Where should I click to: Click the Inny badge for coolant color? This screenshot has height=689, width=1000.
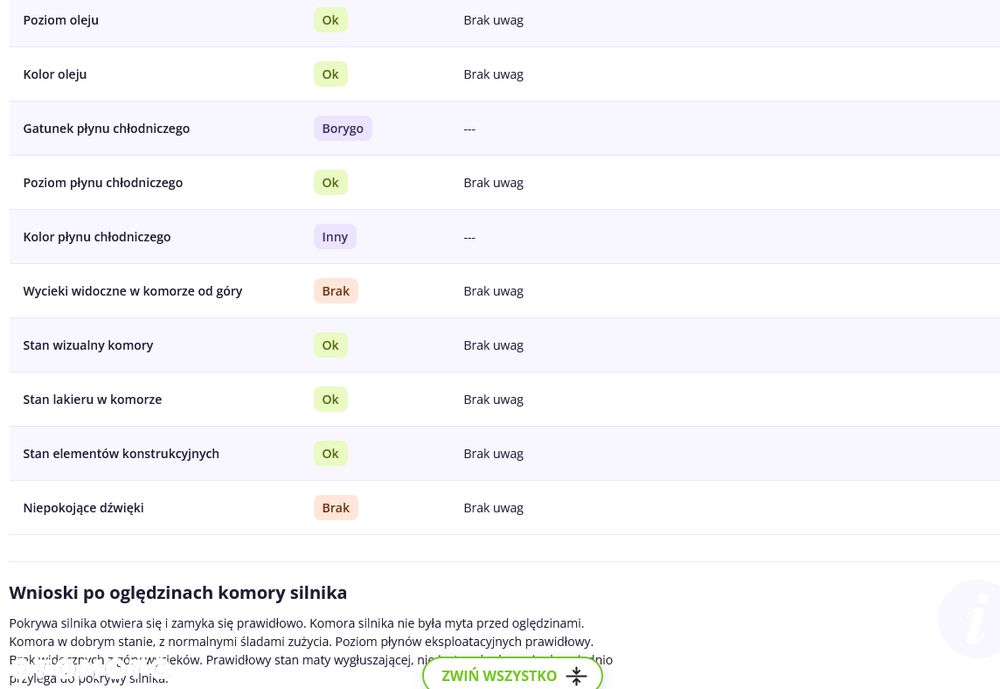(335, 237)
